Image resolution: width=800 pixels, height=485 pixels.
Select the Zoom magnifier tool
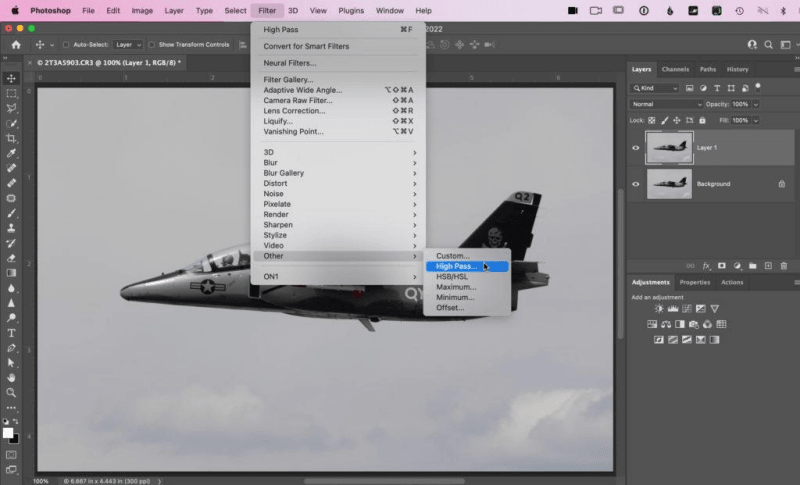11,394
